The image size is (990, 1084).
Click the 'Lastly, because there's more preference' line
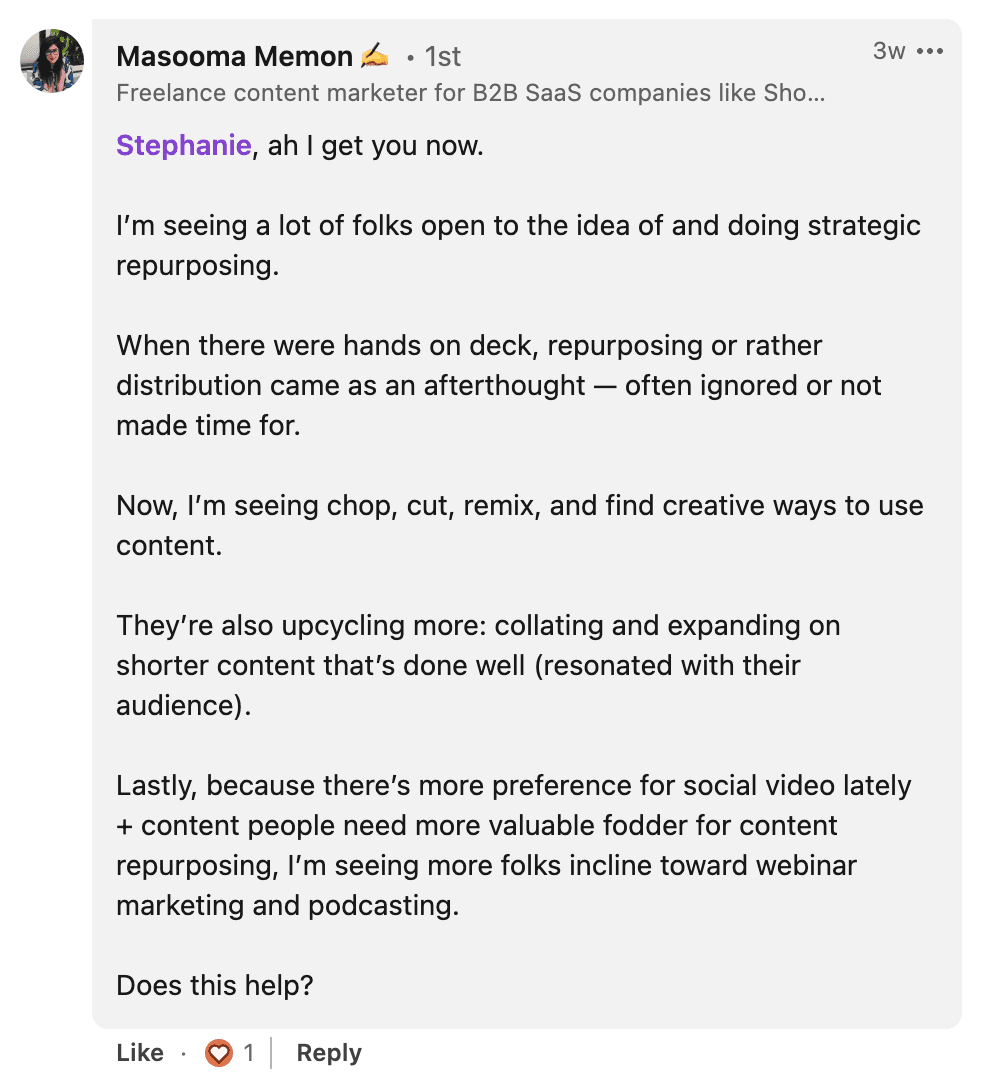click(513, 786)
